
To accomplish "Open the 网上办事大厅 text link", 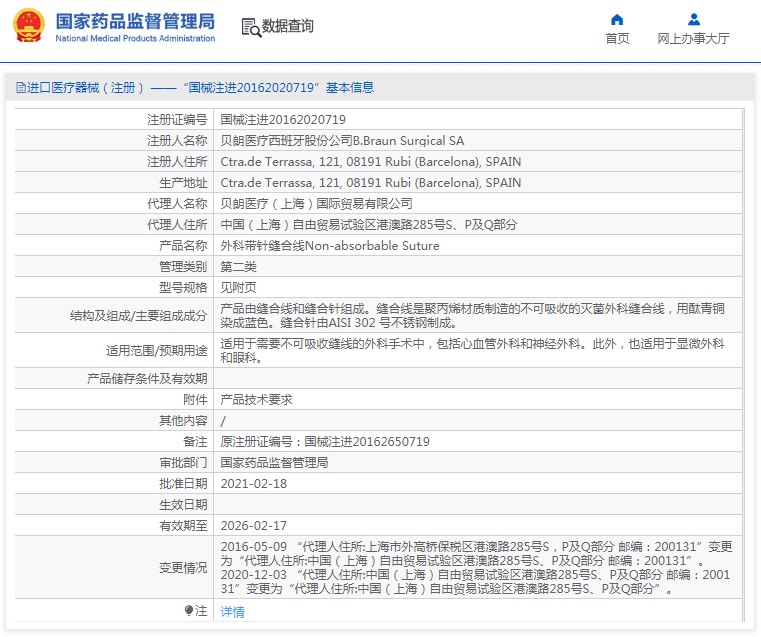I will [x=693, y=39].
